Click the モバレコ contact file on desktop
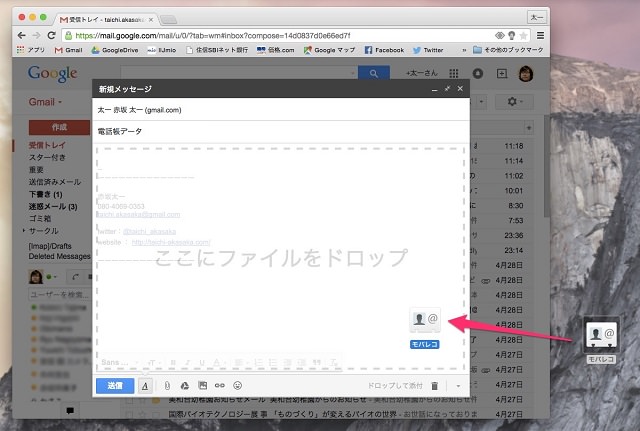This screenshot has height=431, width=640. 601,340
